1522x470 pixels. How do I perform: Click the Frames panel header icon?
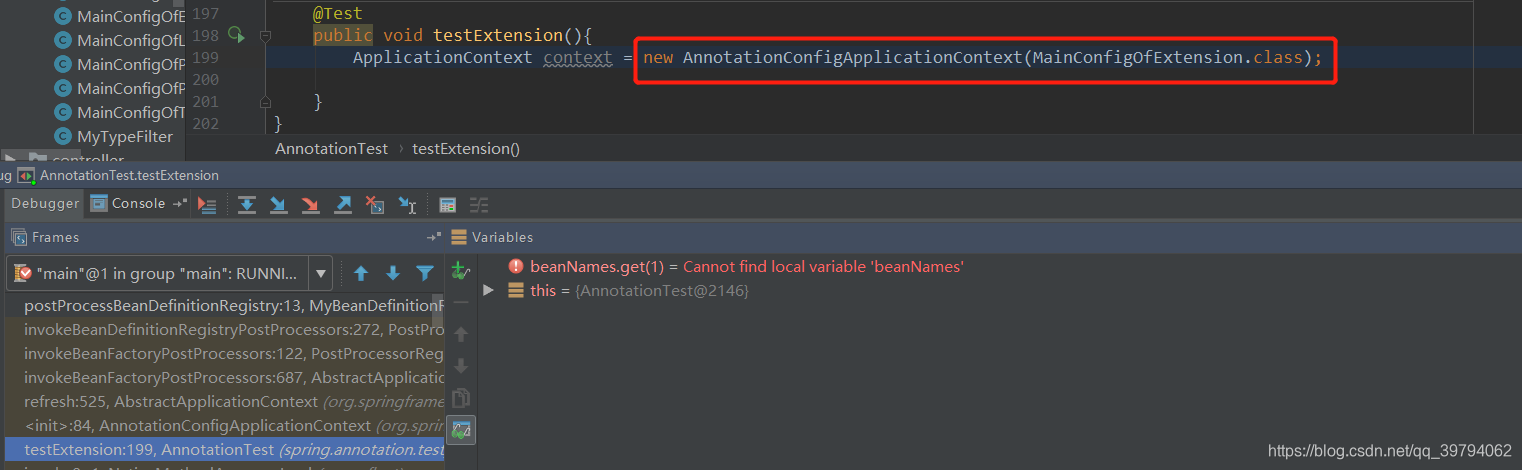[18, 237]
